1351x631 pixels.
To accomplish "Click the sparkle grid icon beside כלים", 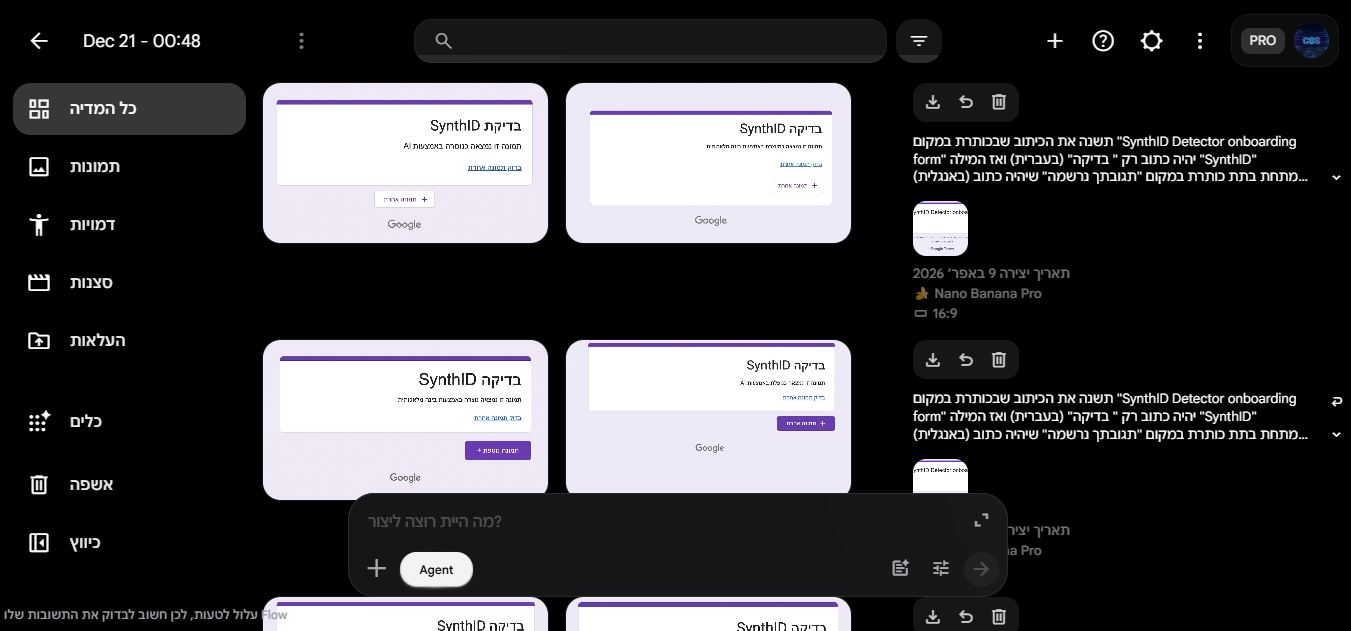I will pos(39,422).
